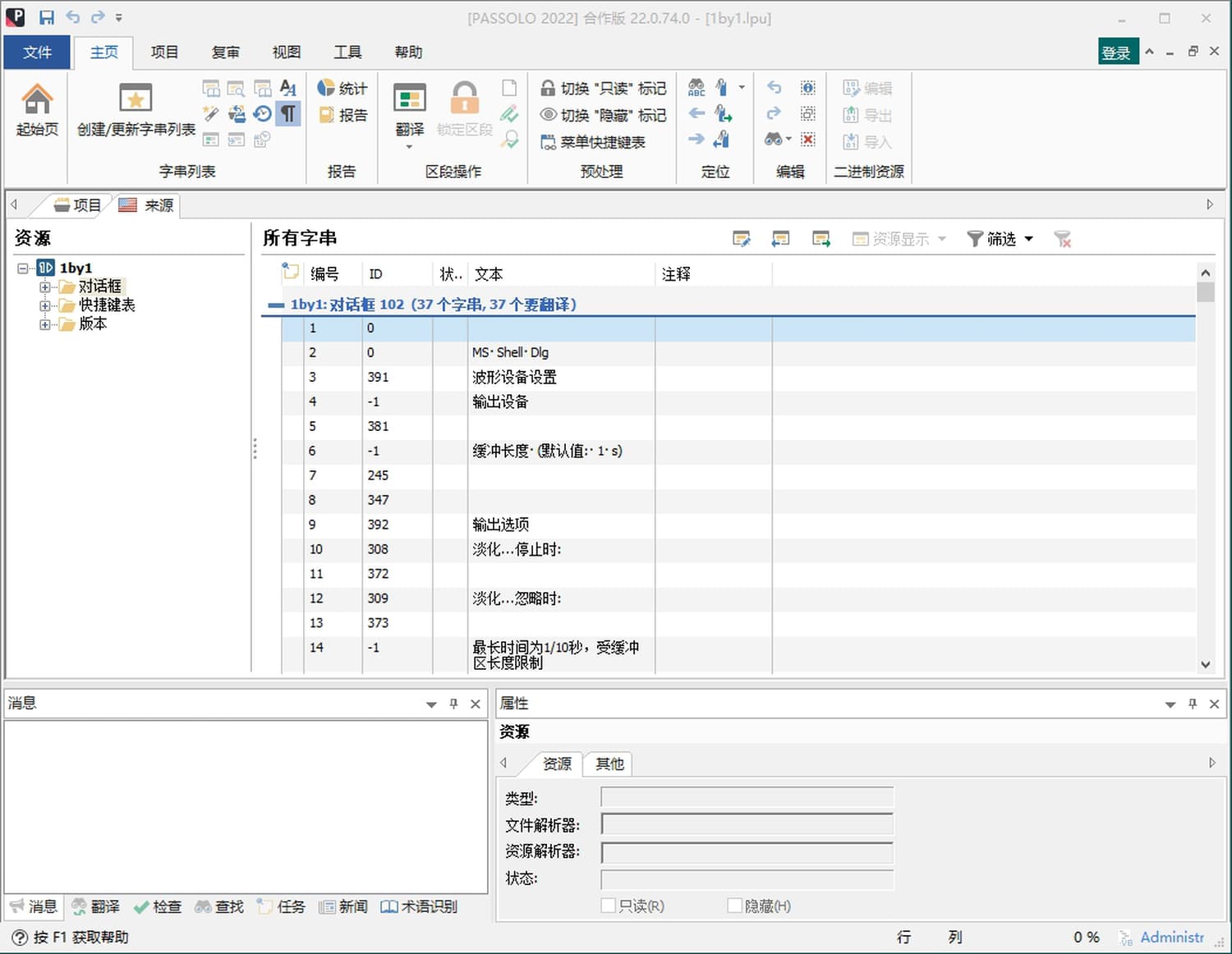Click 创建/更新字串列表 star icon

point(136,99)
